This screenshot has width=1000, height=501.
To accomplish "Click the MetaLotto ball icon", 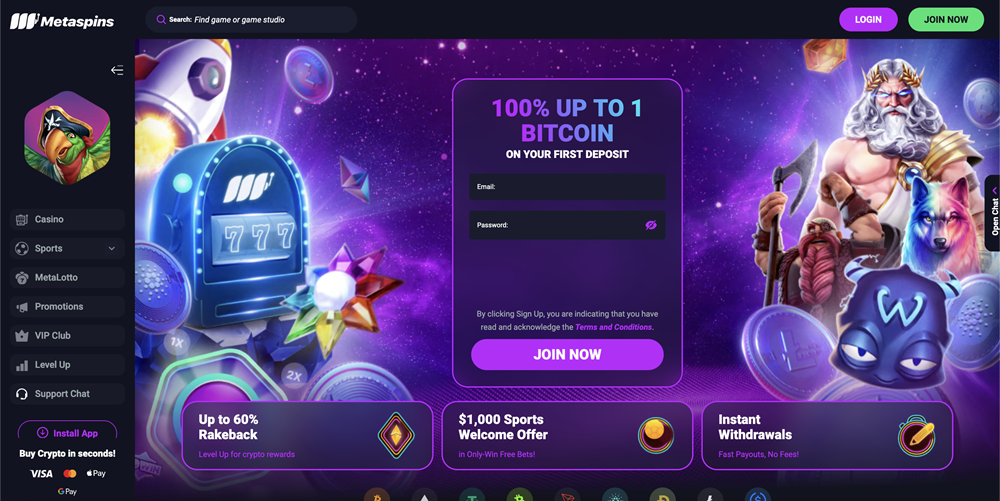I will pos(22,278).
